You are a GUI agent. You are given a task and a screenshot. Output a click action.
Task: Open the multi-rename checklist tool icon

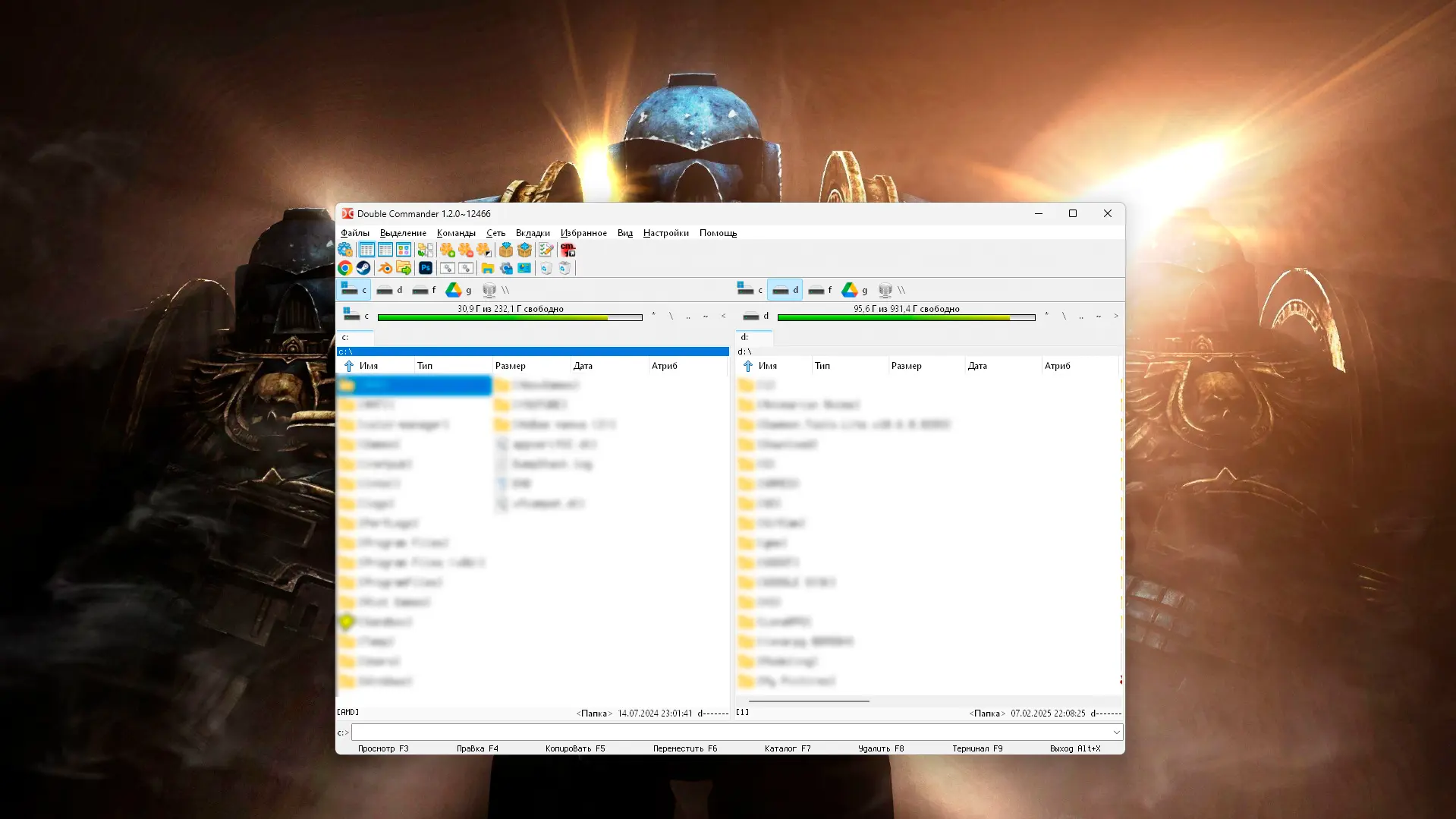click(x=546, y=250)
